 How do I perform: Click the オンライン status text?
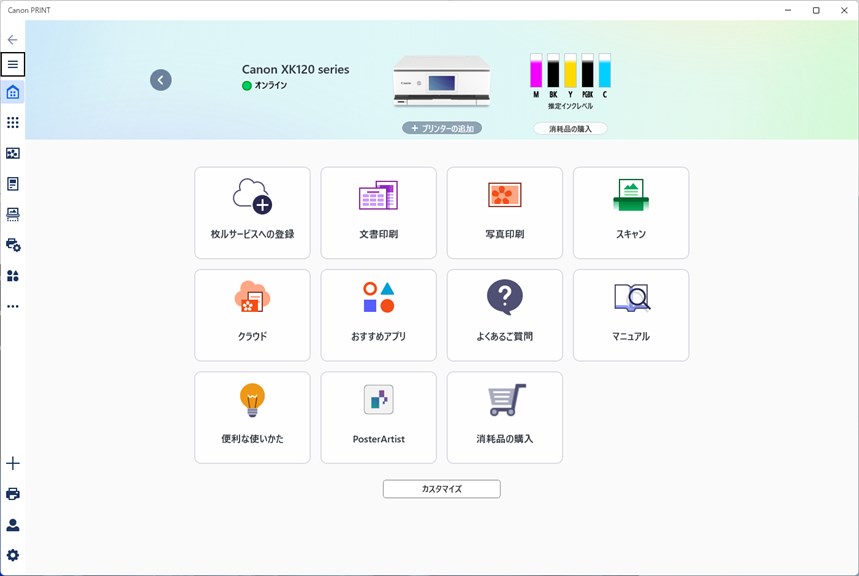coord(271,85)
